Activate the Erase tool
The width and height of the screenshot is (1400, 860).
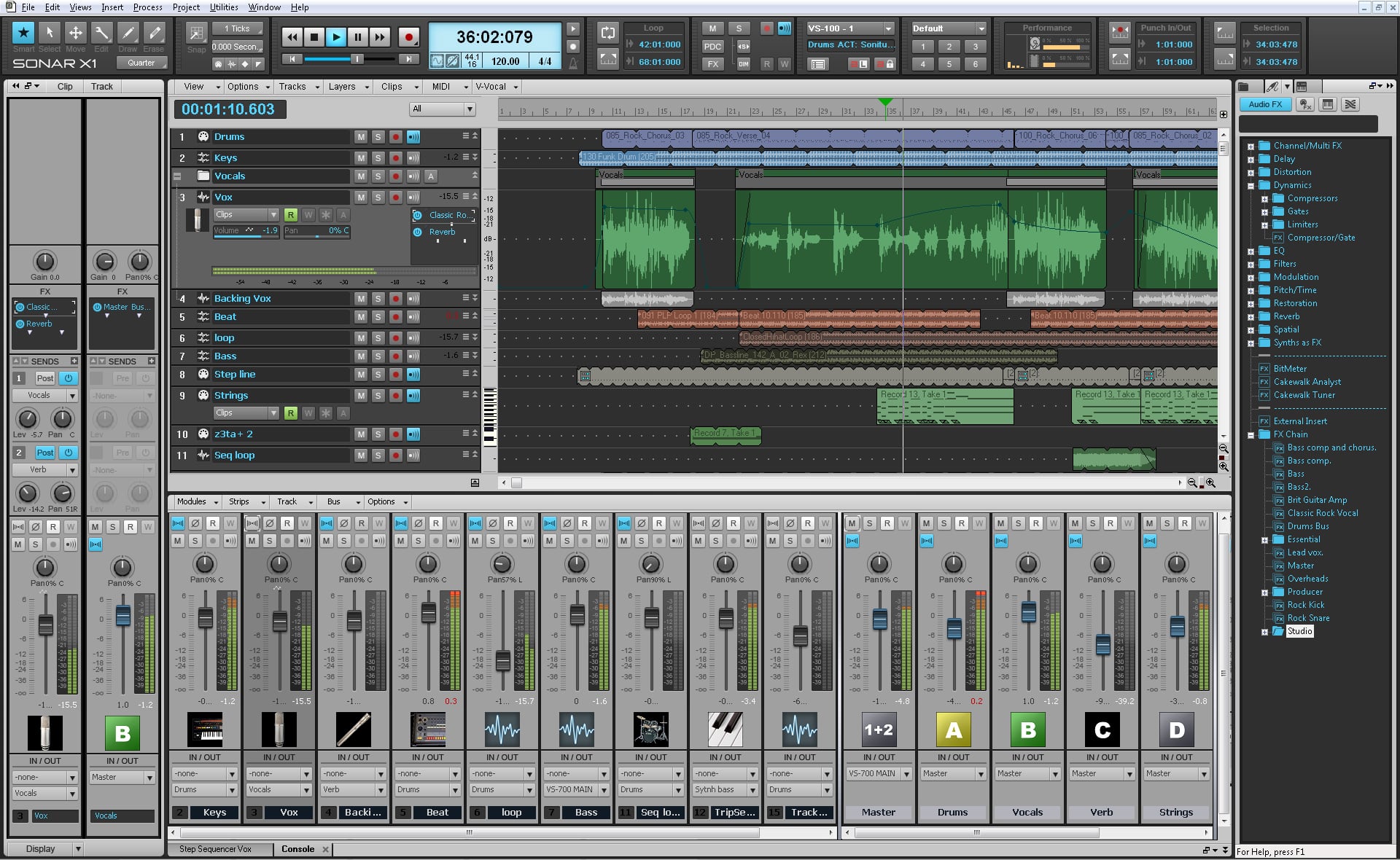(x=154, y=33)
